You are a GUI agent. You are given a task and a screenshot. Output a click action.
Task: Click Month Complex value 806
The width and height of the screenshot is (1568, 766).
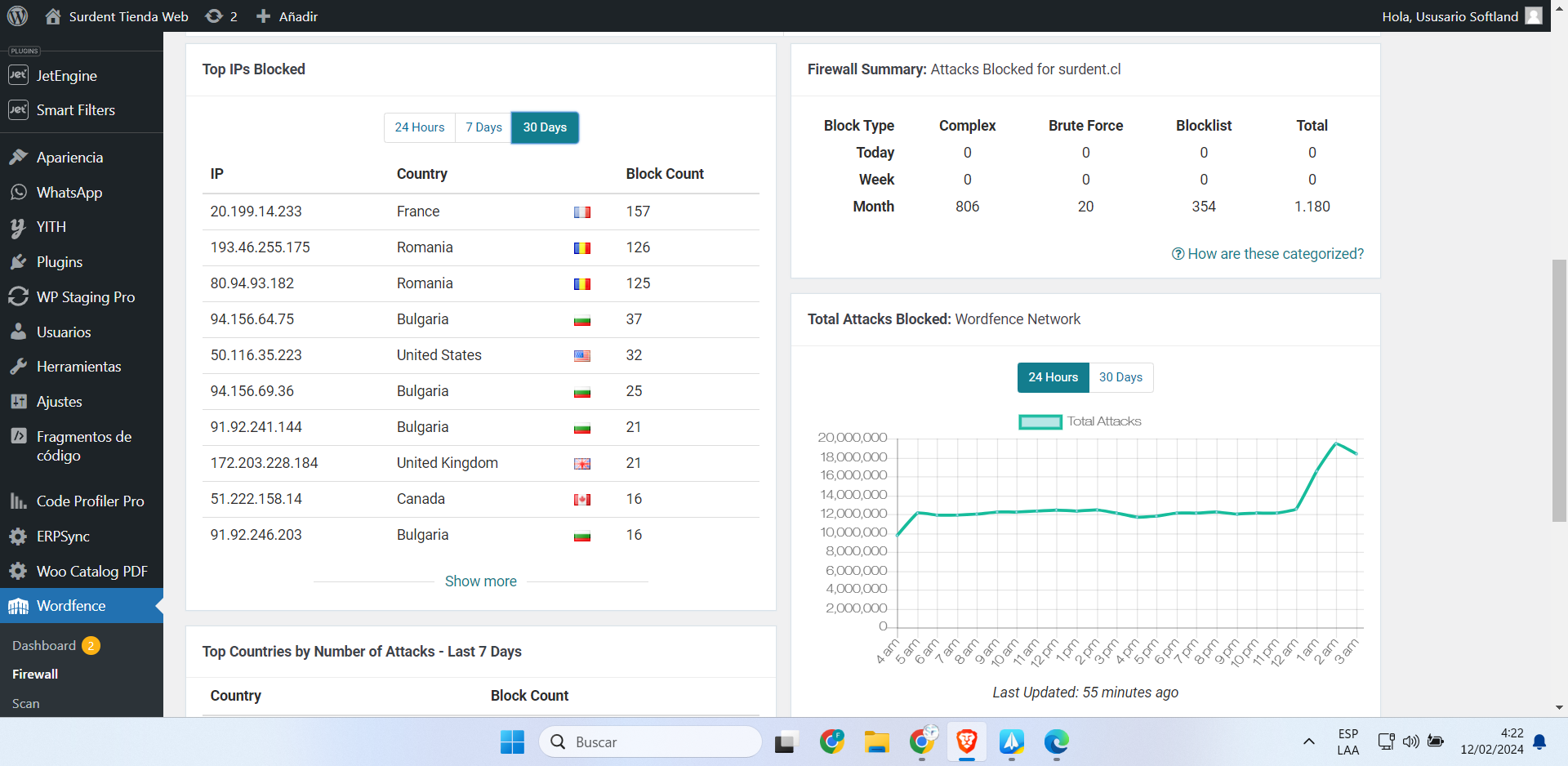pyautogui.click(x=967, y=207)
